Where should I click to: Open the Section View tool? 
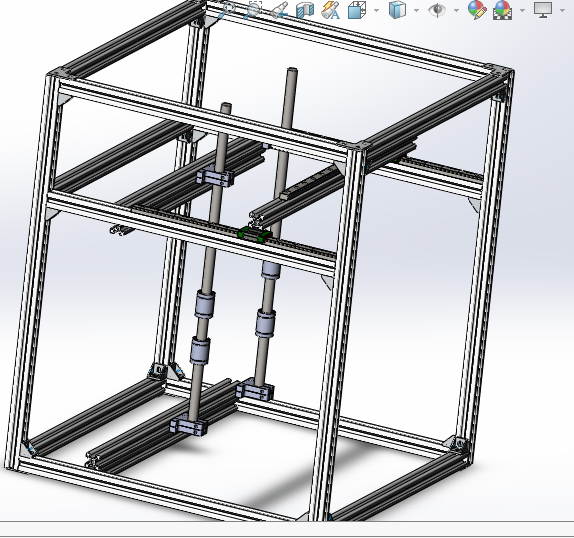(305, 10)
